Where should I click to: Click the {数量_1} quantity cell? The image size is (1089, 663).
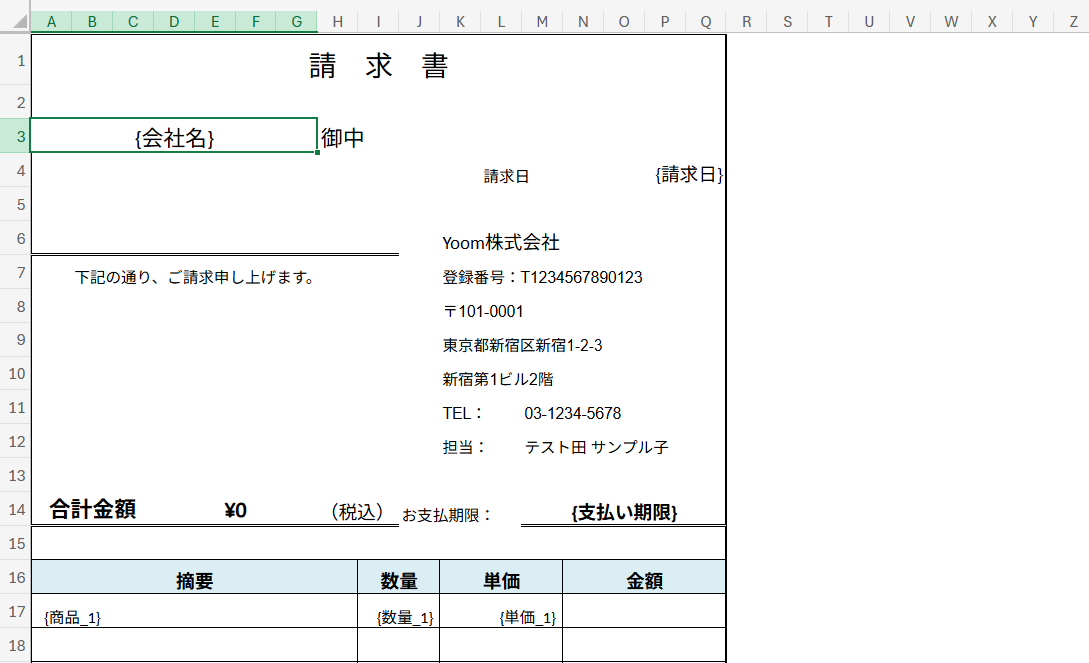404,618
